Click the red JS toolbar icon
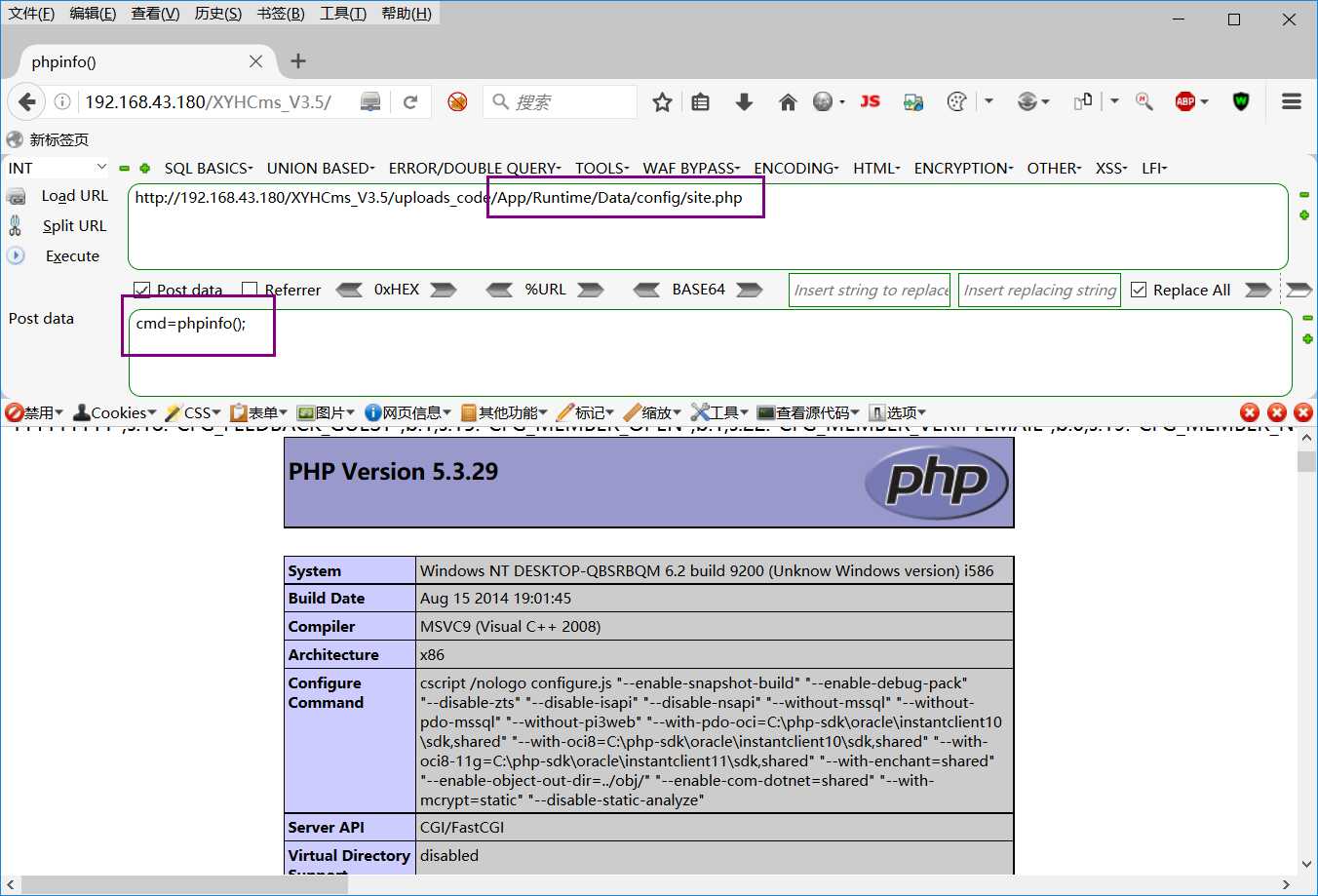The image size is (1318, 896). pyautogui.click(x=870, y=101)
